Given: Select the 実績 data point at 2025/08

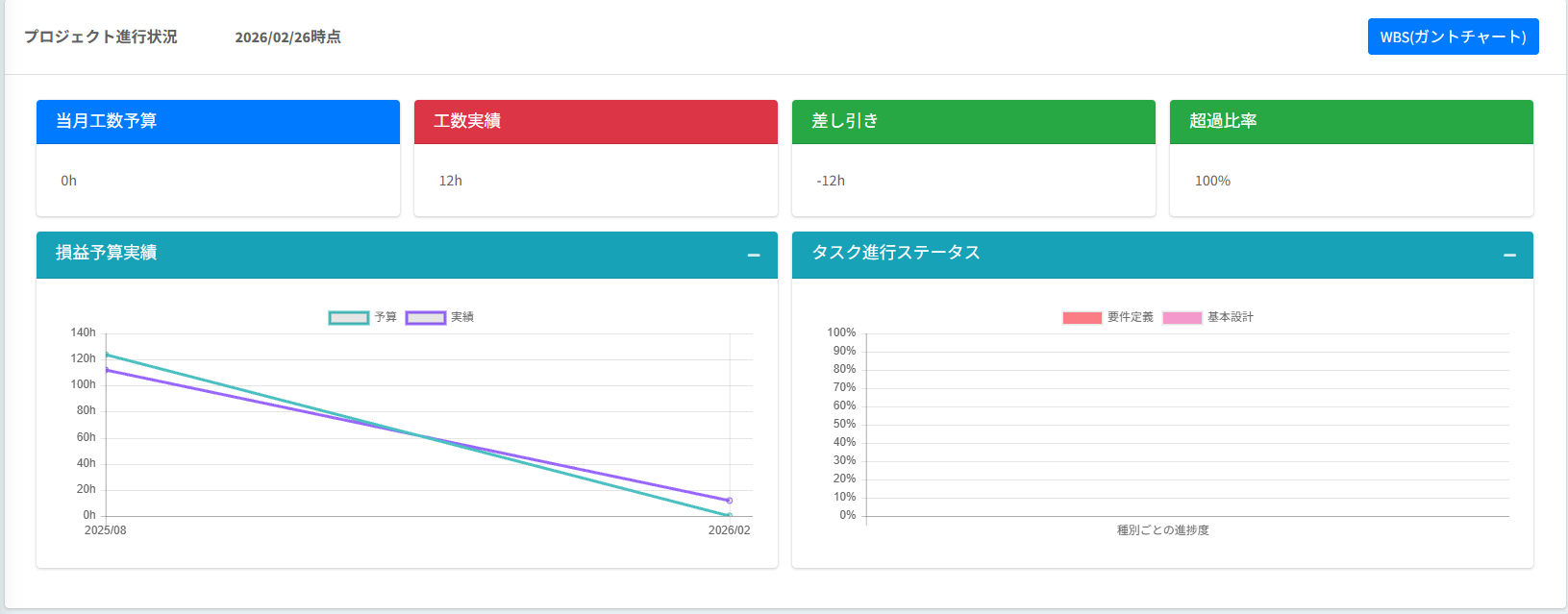Looking at the screenshot, I should tap(106, 370).
